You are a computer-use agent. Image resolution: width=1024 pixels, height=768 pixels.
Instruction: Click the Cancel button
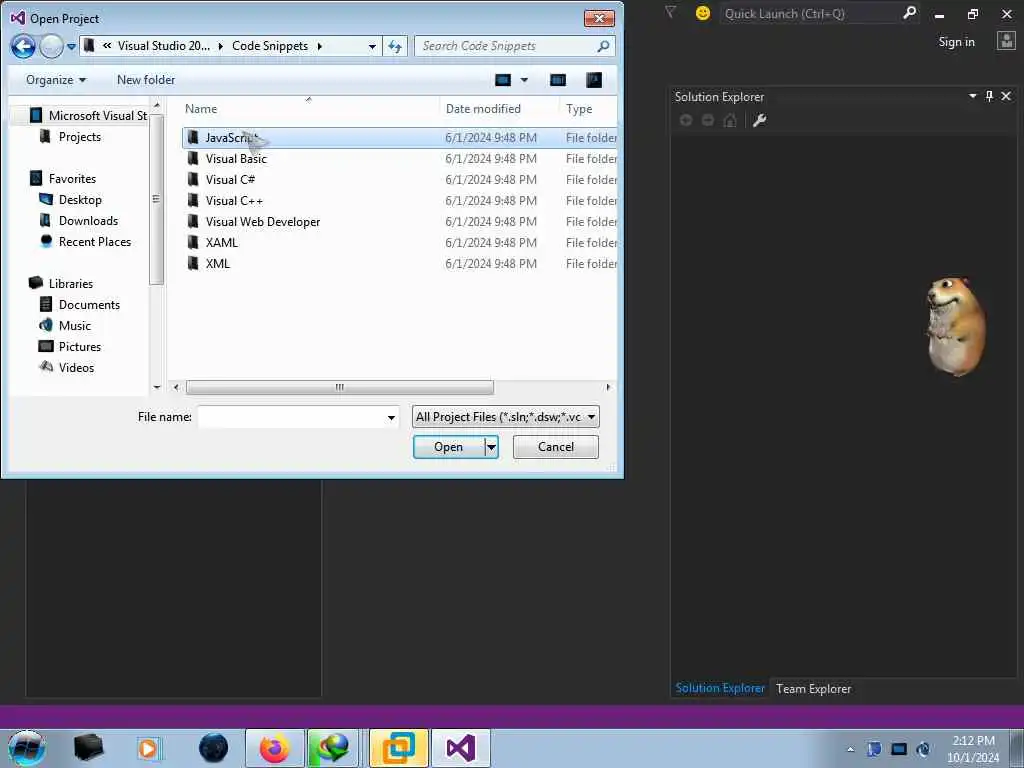click(x=556, y=447)
